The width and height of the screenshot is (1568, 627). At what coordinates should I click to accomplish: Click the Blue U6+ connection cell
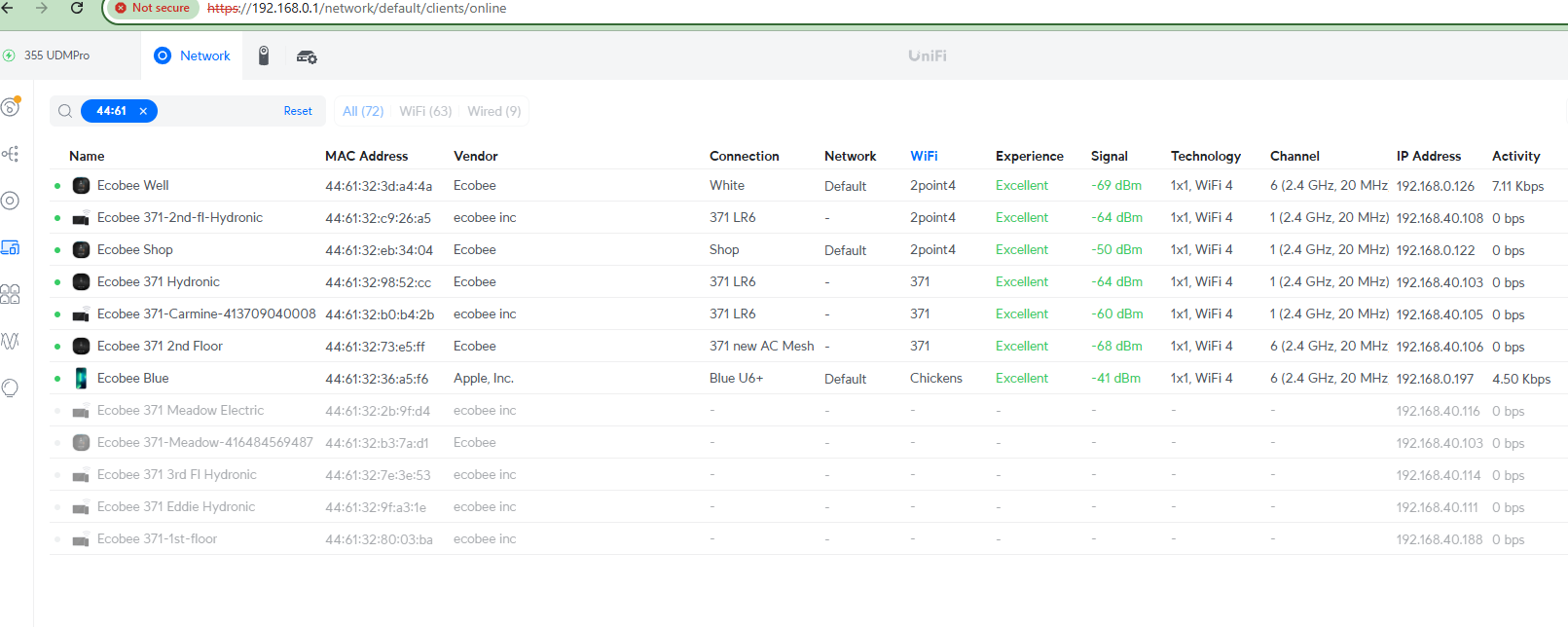(x=737, y=378)
